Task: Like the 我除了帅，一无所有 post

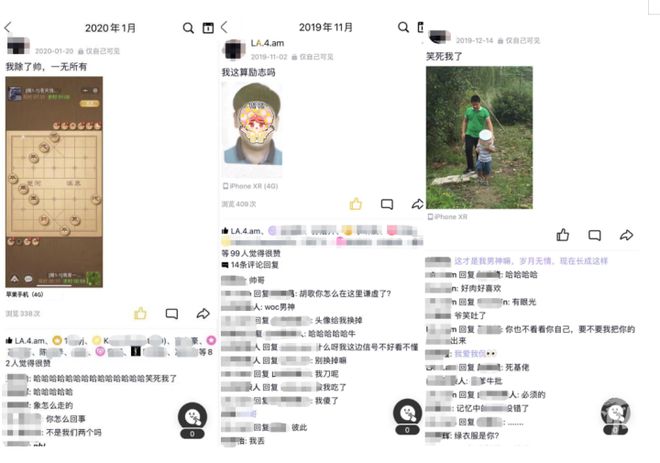Action: (140, 314)
